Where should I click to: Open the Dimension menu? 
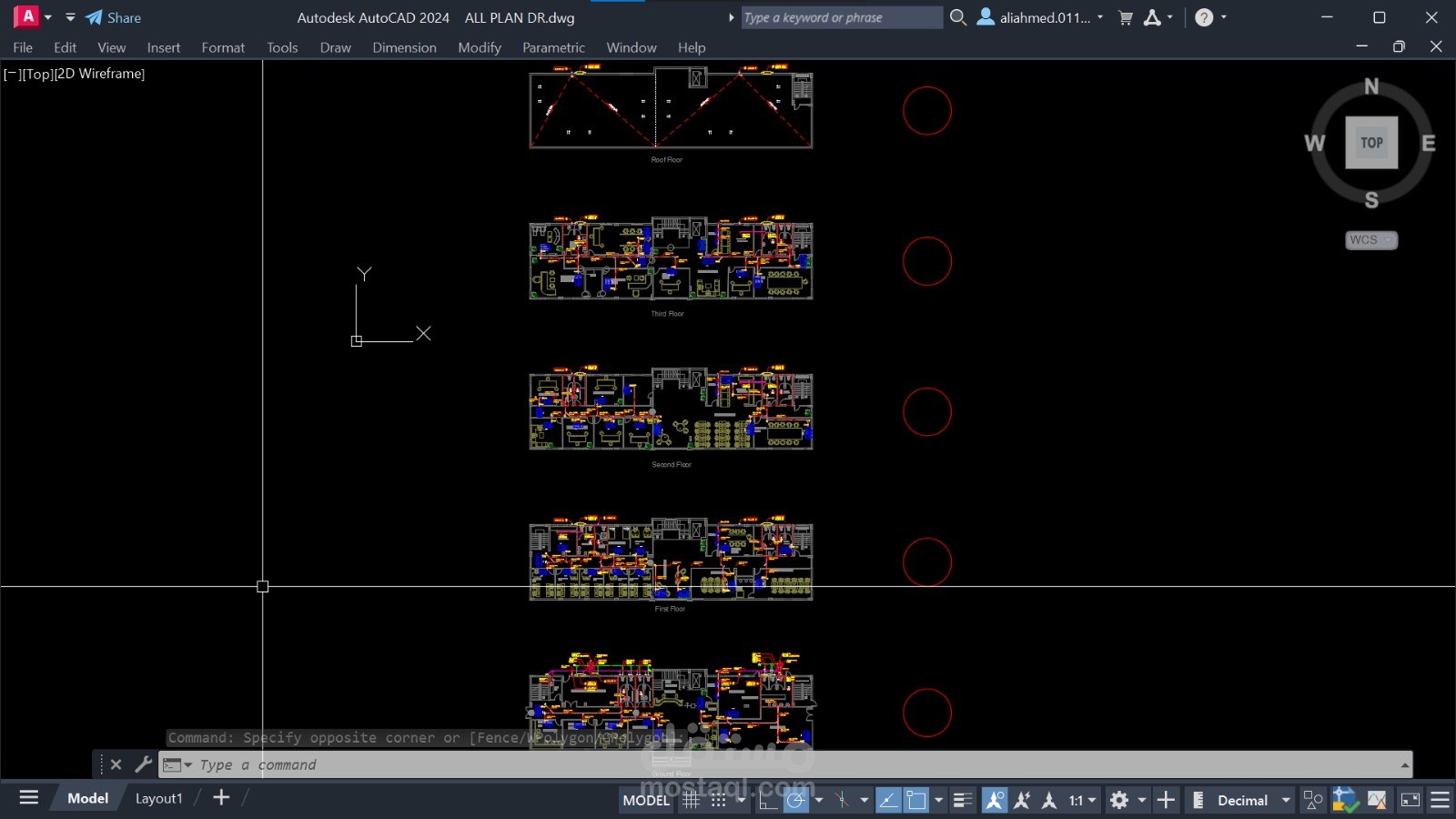point(404,47)
